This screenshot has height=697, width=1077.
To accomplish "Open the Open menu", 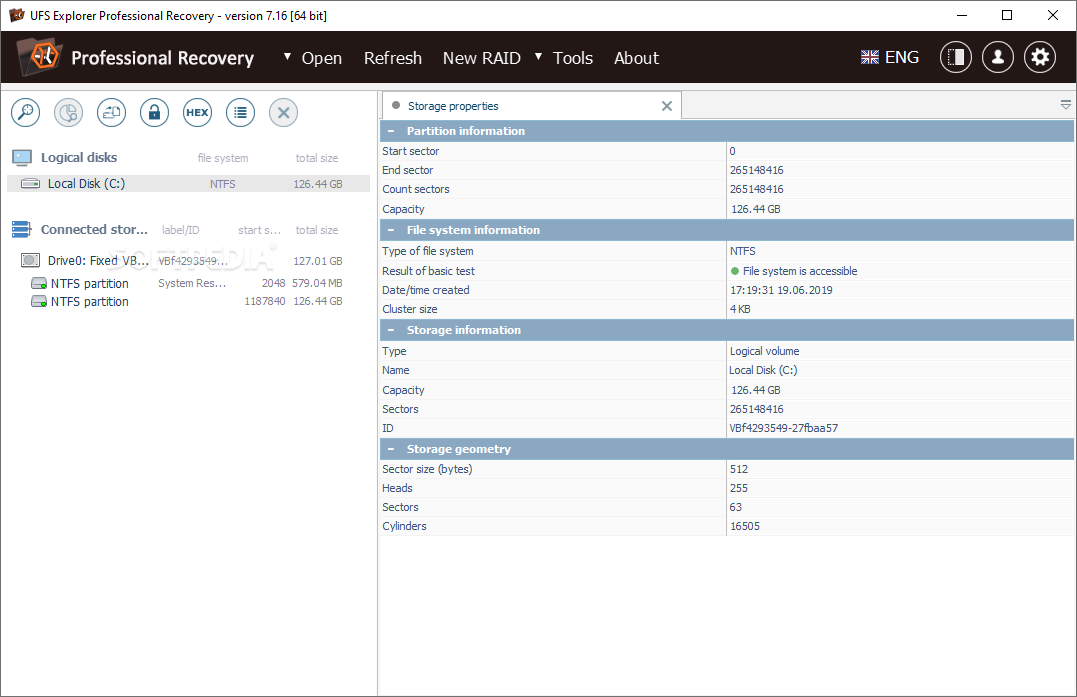I will tap(321, 58).
